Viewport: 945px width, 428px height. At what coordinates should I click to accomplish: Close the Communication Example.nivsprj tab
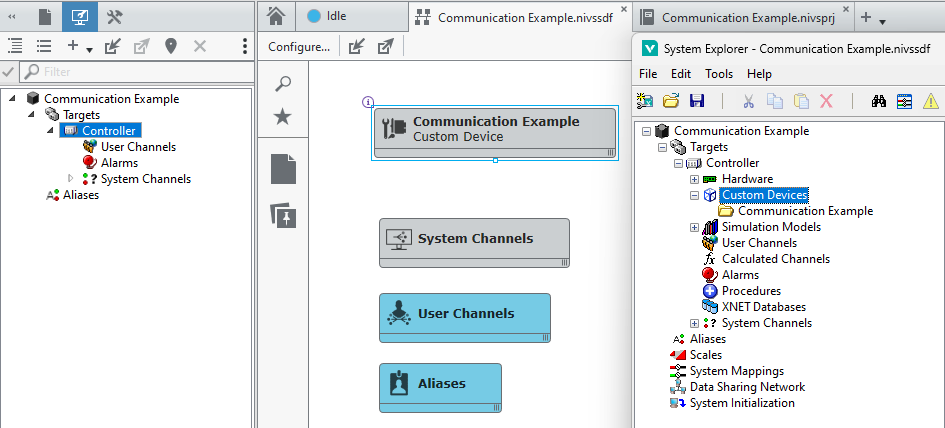[x=846, y=9]
